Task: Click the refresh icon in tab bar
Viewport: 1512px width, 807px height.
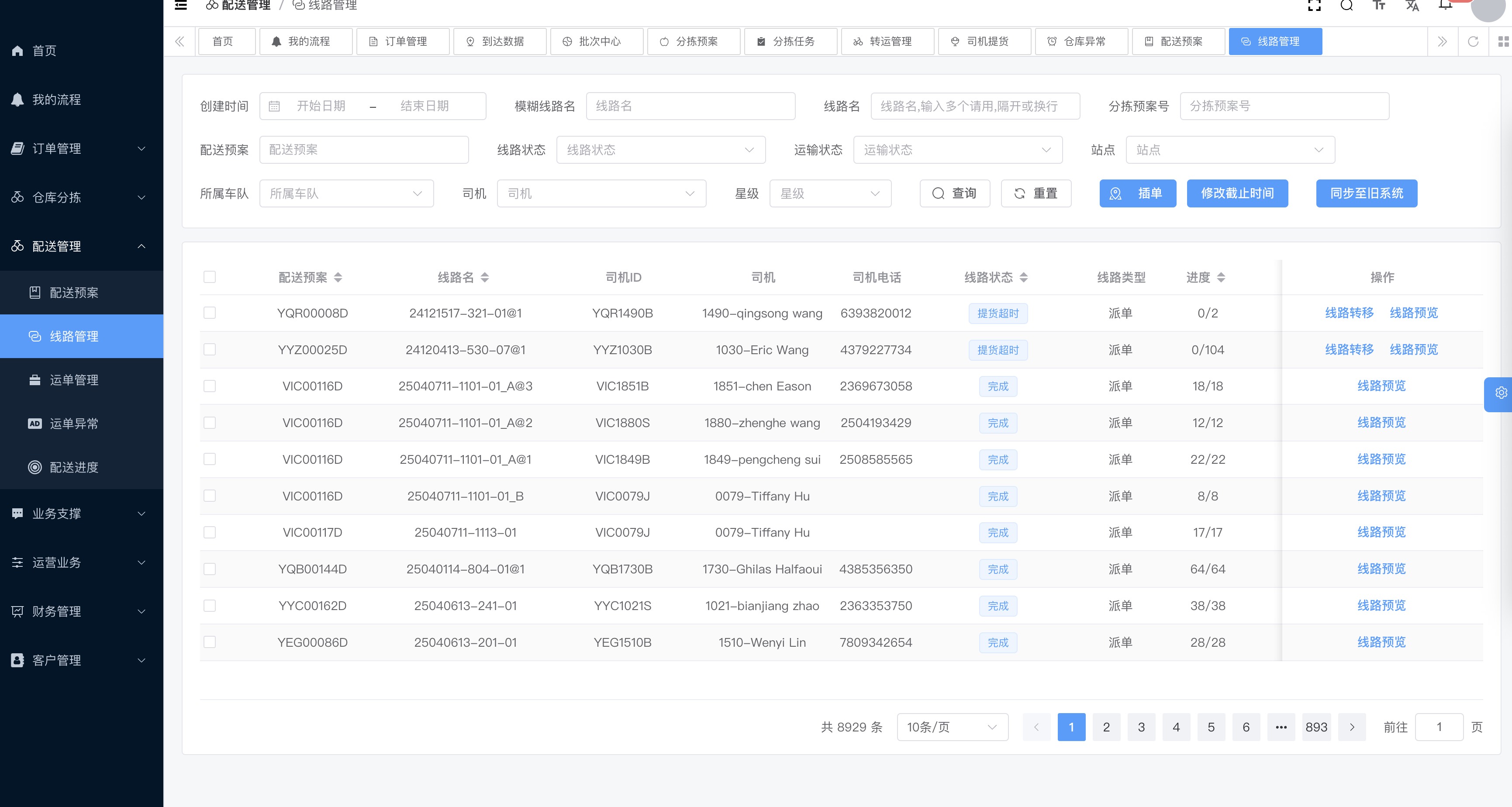Action: (x=1473, y=41)
